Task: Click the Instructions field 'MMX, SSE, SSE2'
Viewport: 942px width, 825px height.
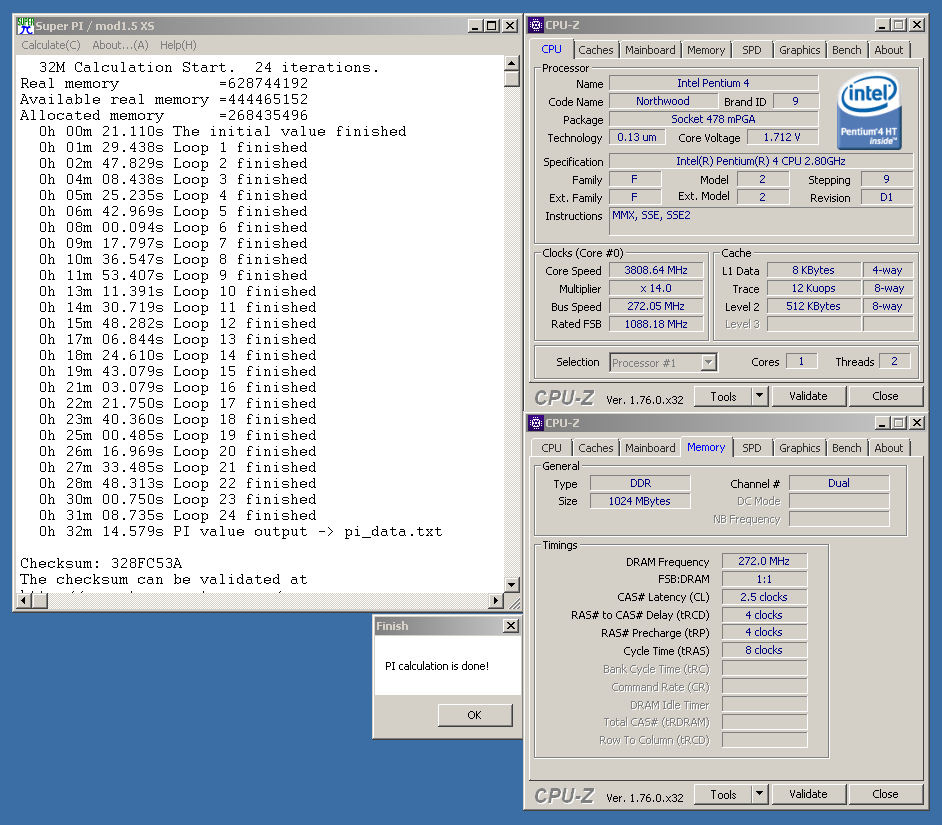Action: coord(761,221)
